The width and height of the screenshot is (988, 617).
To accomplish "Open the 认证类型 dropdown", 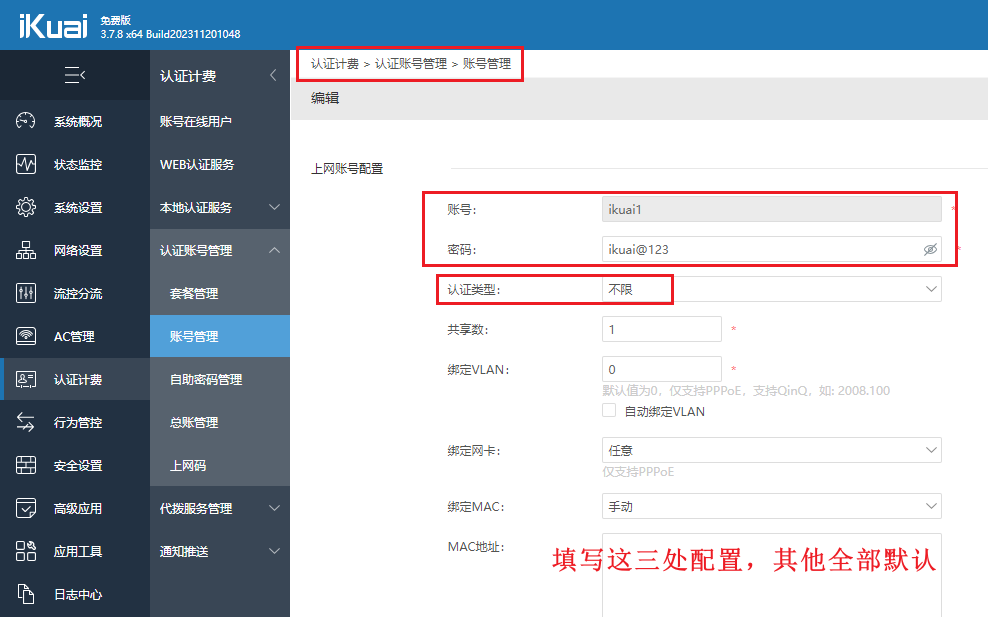I will [x=771, y=289].
